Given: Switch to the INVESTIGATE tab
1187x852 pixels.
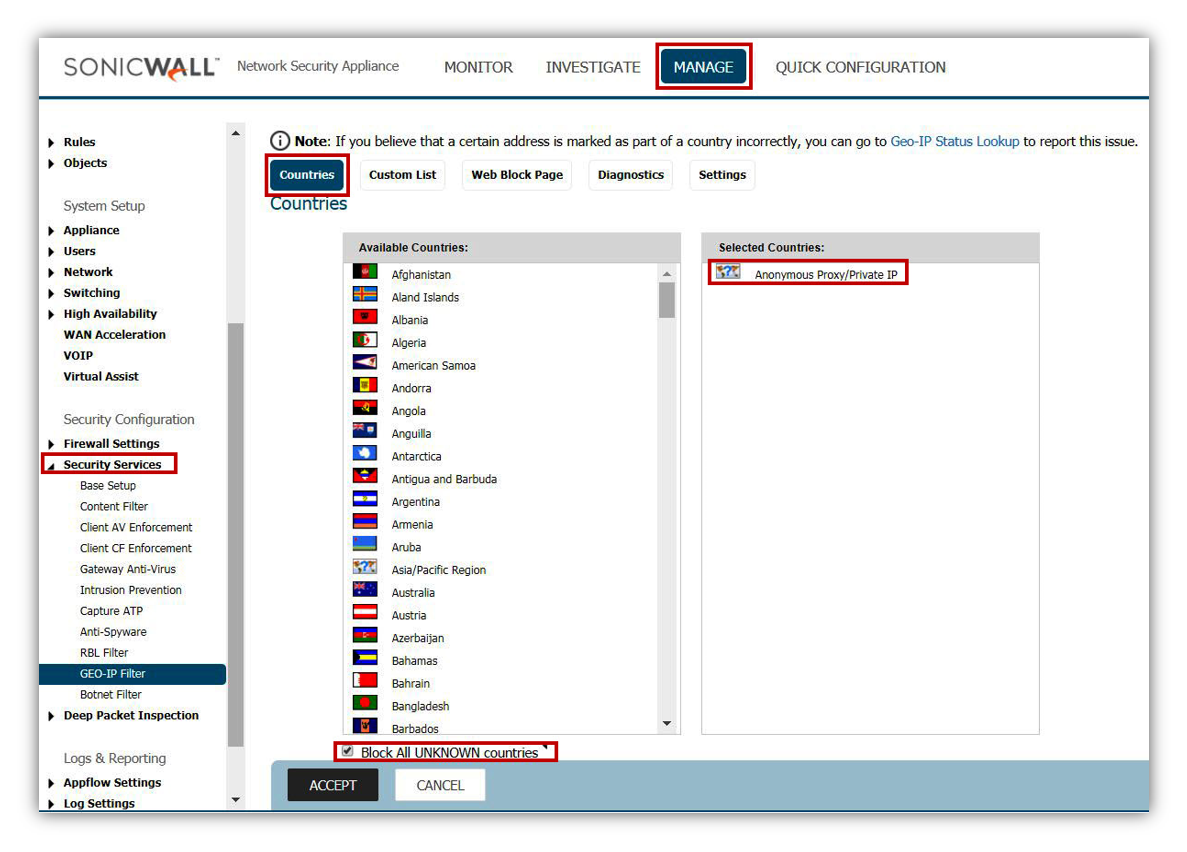Looking at the screenshot, I should [593, 67].
